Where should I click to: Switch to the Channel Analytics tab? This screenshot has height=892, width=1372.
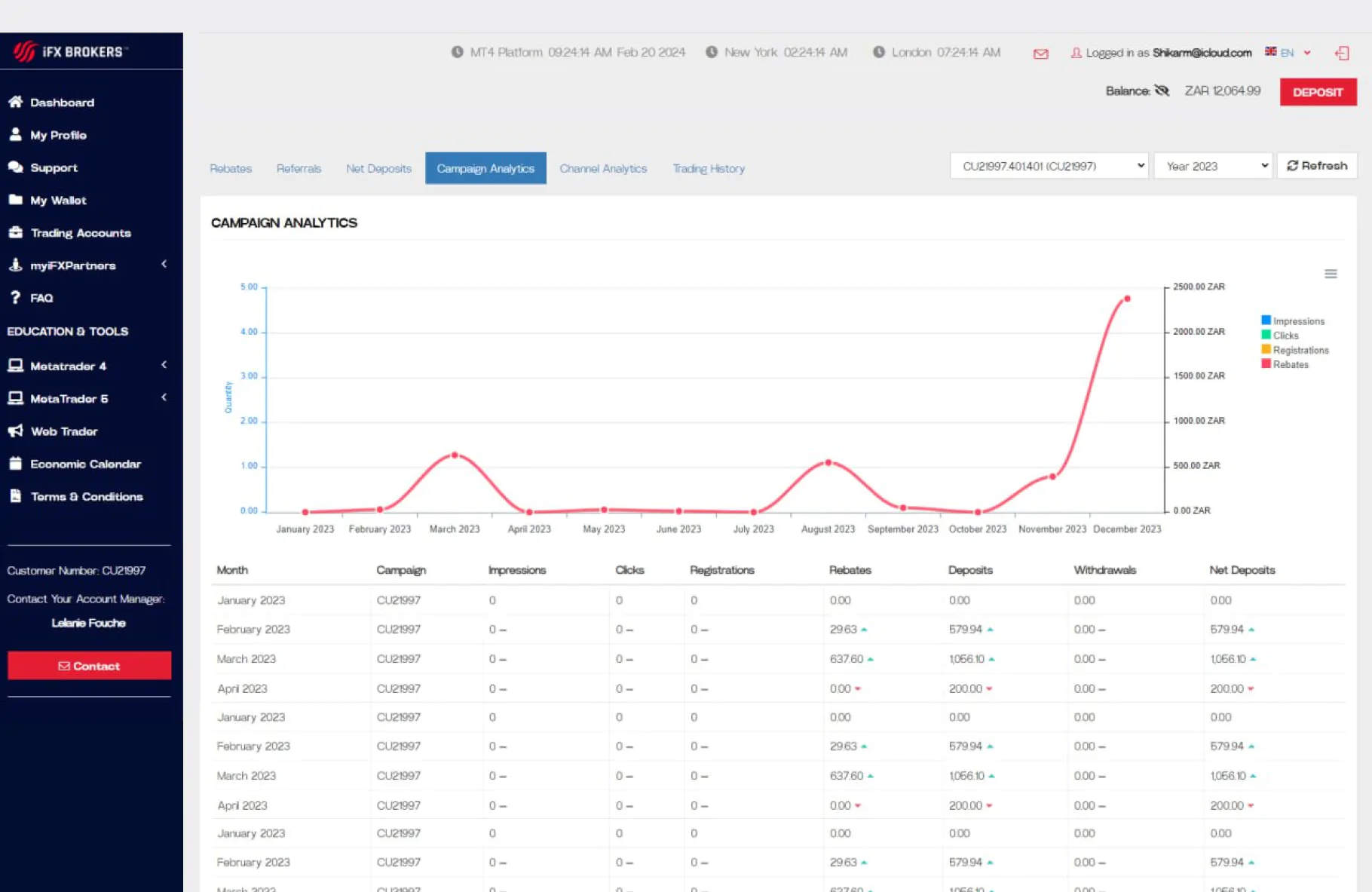603,169
